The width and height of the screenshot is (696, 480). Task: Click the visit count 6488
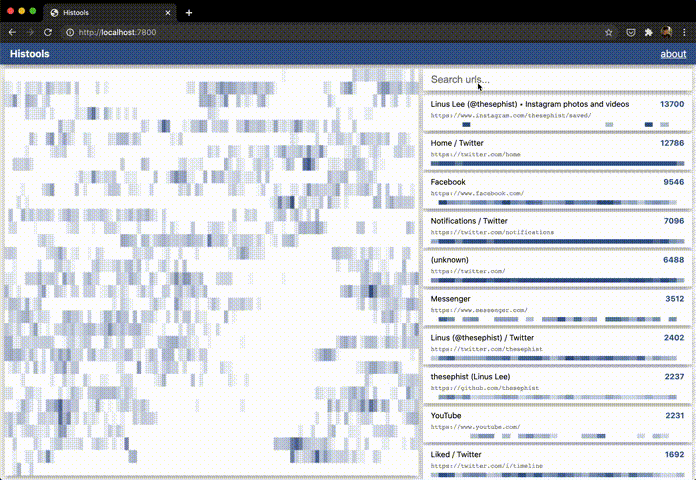pyautogui.click(x=673, y=260)
